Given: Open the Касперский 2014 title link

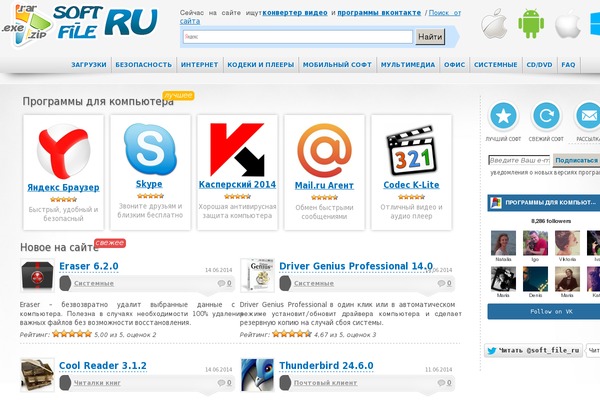Looking at the screenshot, I should click(237, 184).
